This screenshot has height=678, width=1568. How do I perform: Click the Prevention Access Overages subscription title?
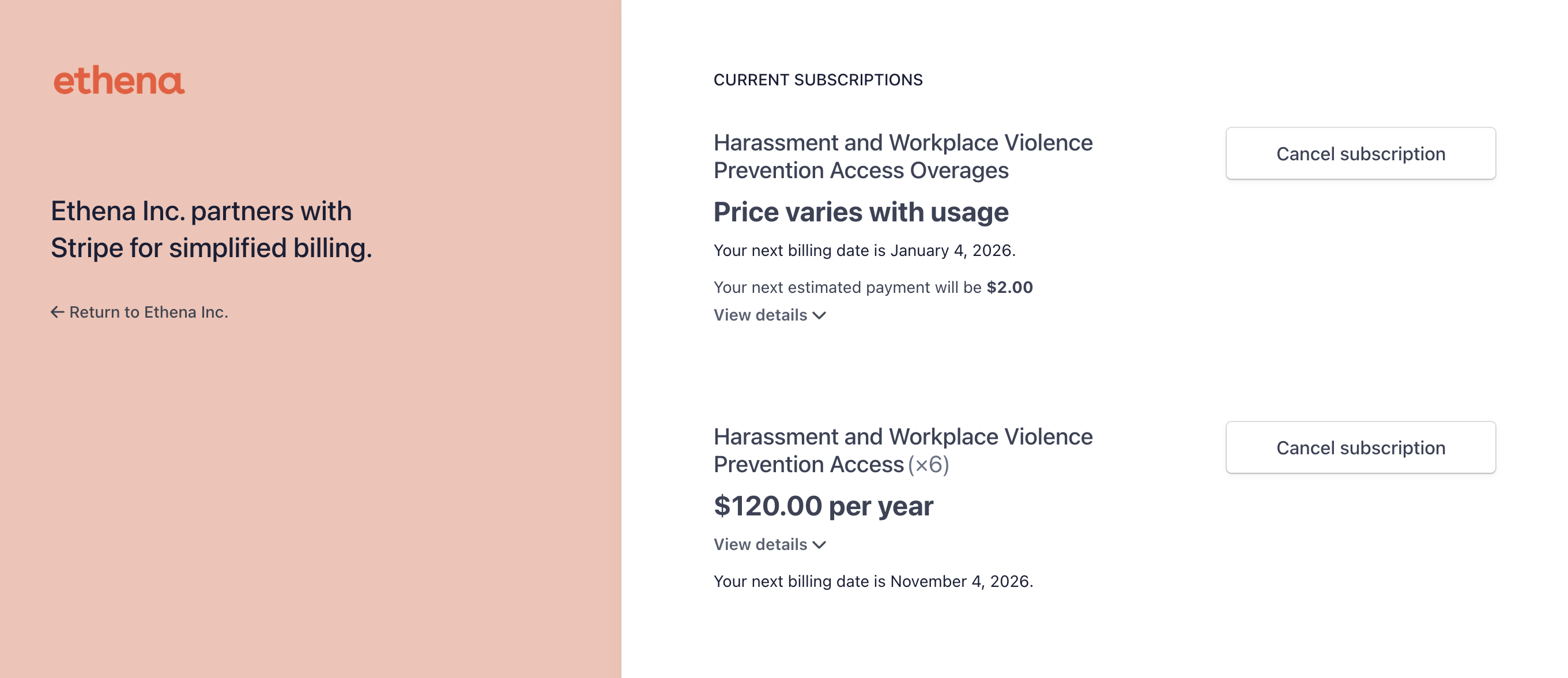point(903,156)
